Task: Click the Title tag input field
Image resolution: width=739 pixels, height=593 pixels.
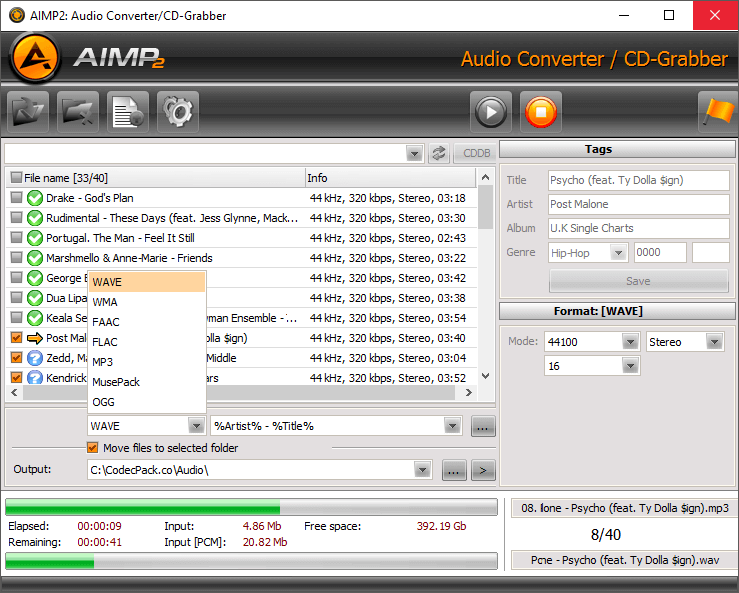Action: (639, 180)
